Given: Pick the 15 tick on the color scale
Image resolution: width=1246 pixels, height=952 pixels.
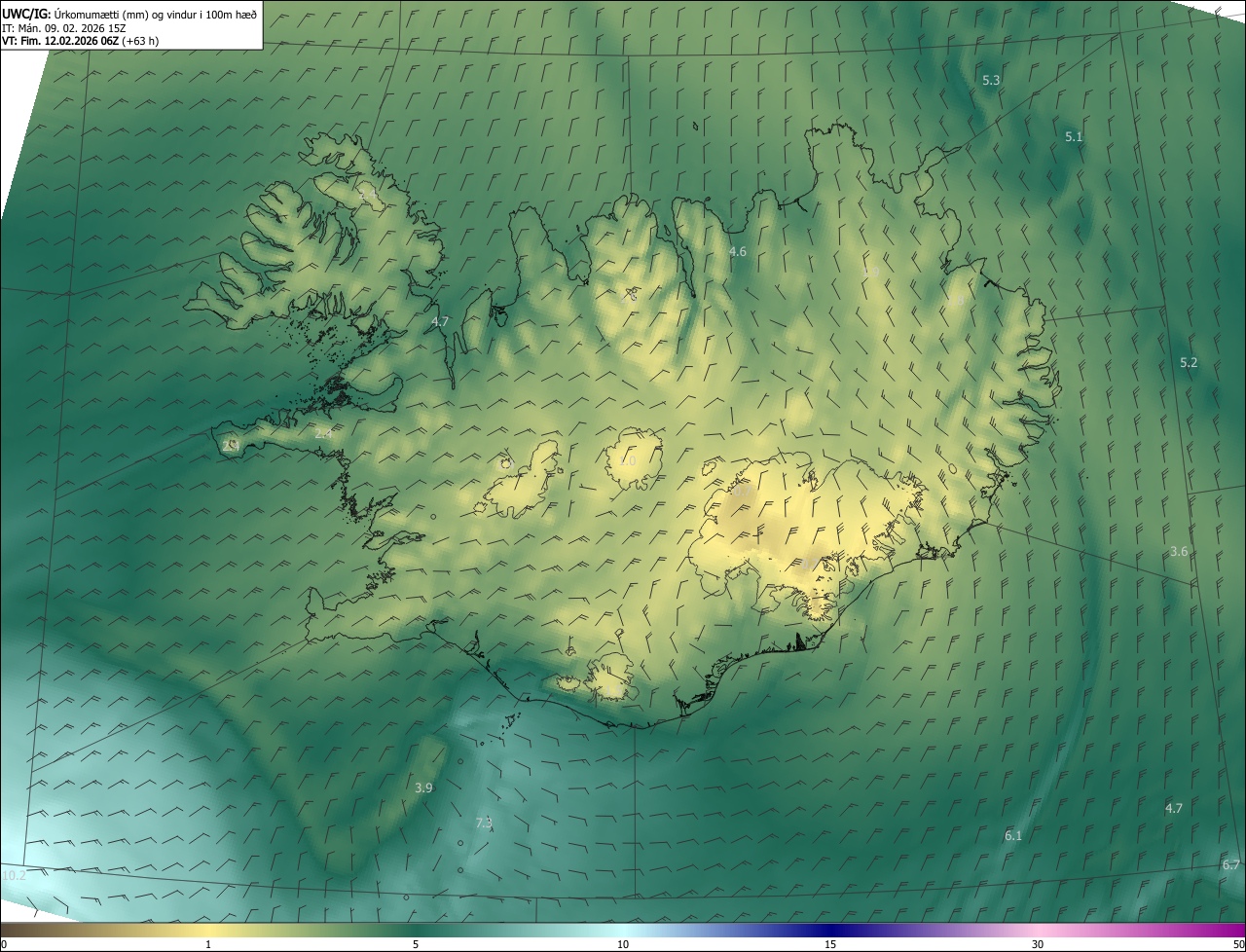Looking at the screenshot, I should click(x=830, y=944).
